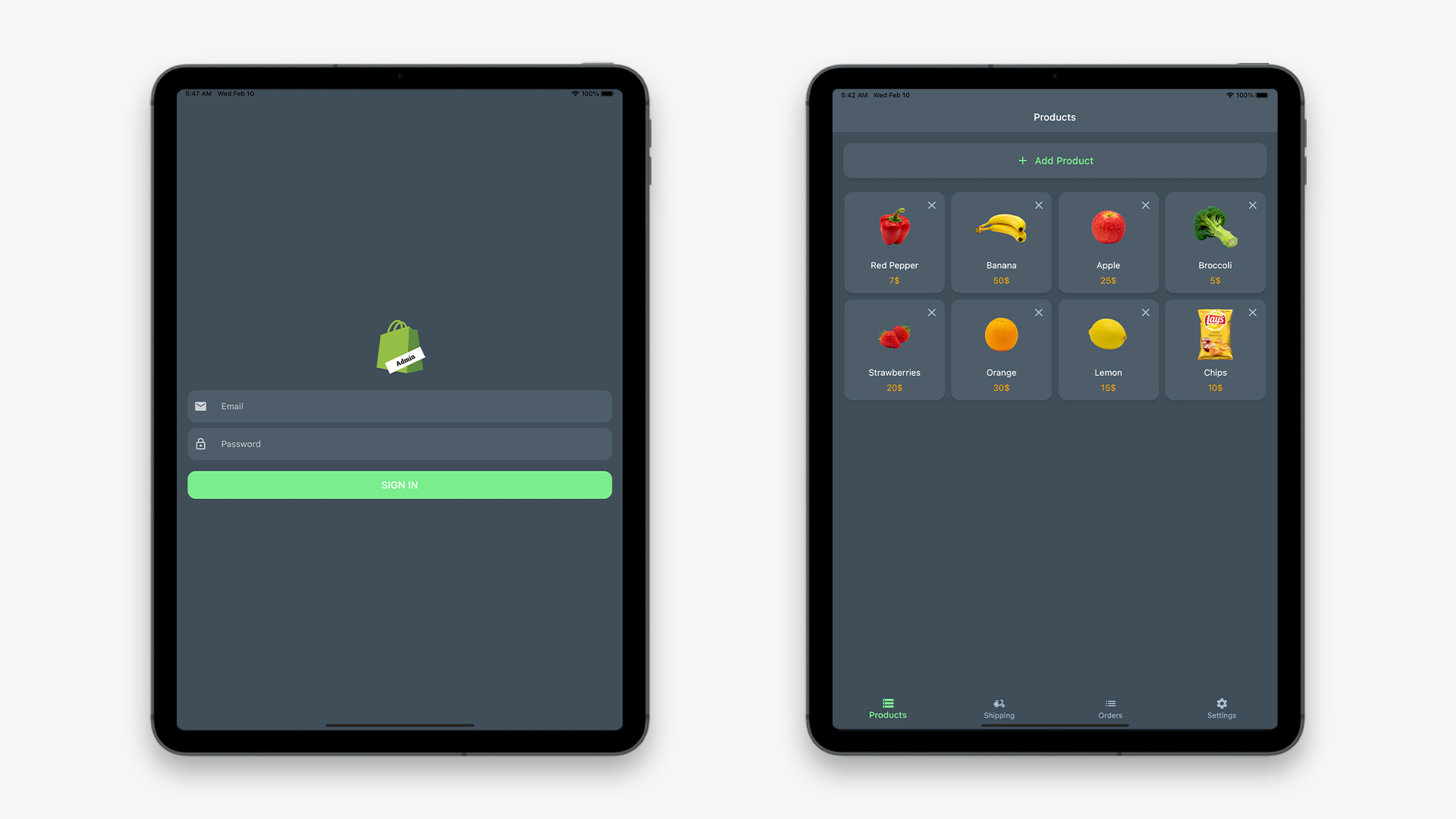
Task: Click the Password input field
Action: pyautogui.click(x=399, y=444)
